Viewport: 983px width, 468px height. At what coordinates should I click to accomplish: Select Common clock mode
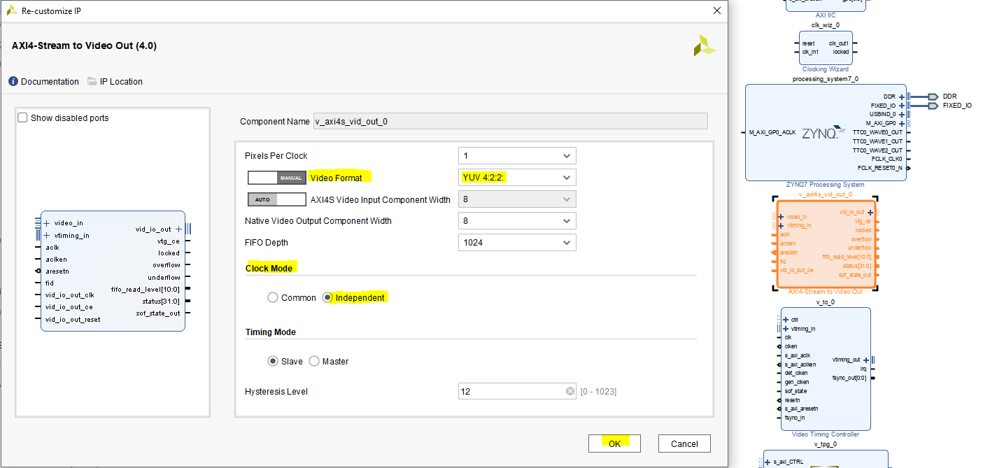pos(273,298)
